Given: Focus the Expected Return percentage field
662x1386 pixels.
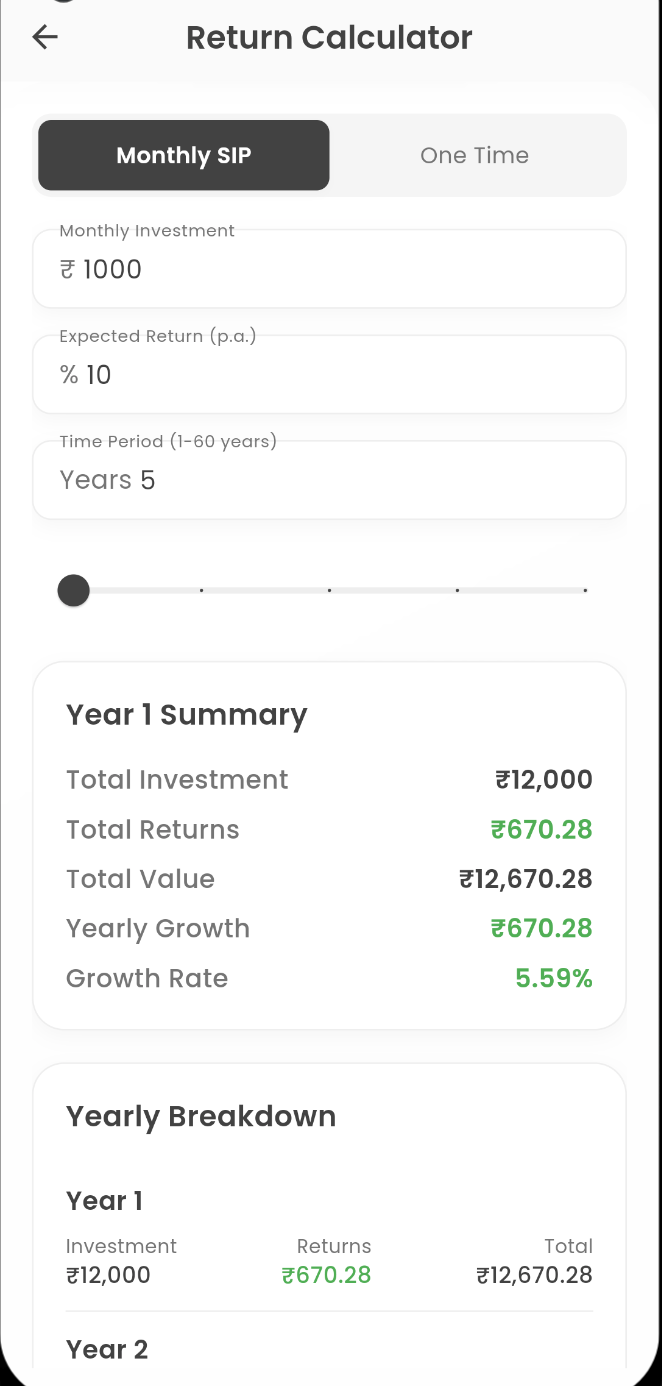Looking at the screenshot, I should (x=330, y=375).
